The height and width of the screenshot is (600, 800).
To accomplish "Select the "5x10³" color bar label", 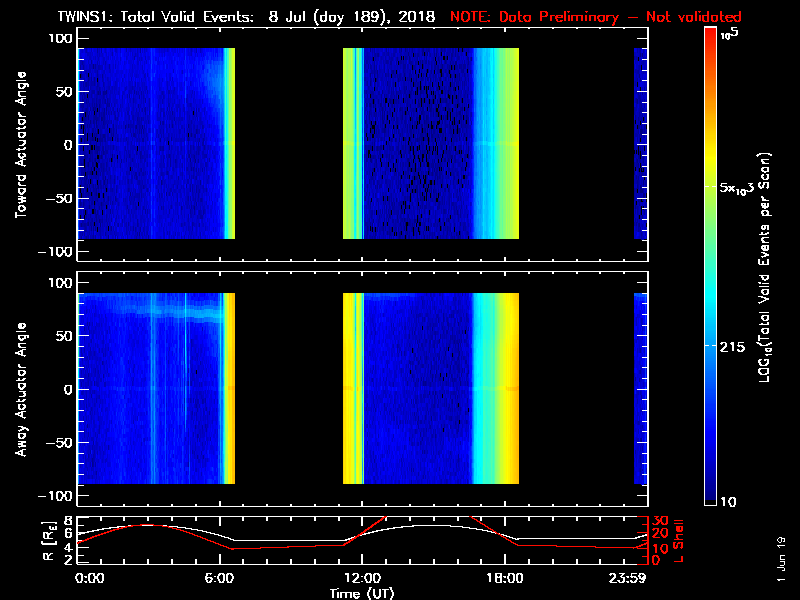I will tap(743, 187).
